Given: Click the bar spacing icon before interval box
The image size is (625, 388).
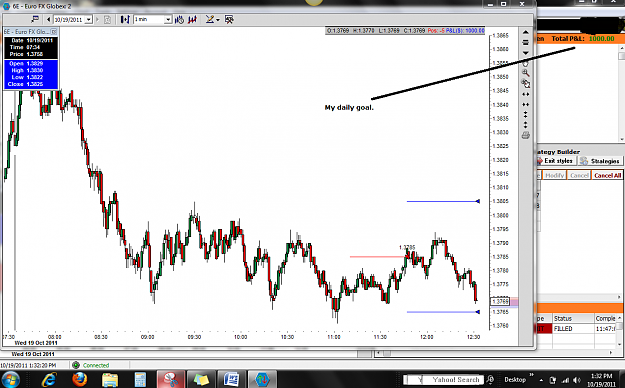Looking at the screenshot, I should (125, 19).
